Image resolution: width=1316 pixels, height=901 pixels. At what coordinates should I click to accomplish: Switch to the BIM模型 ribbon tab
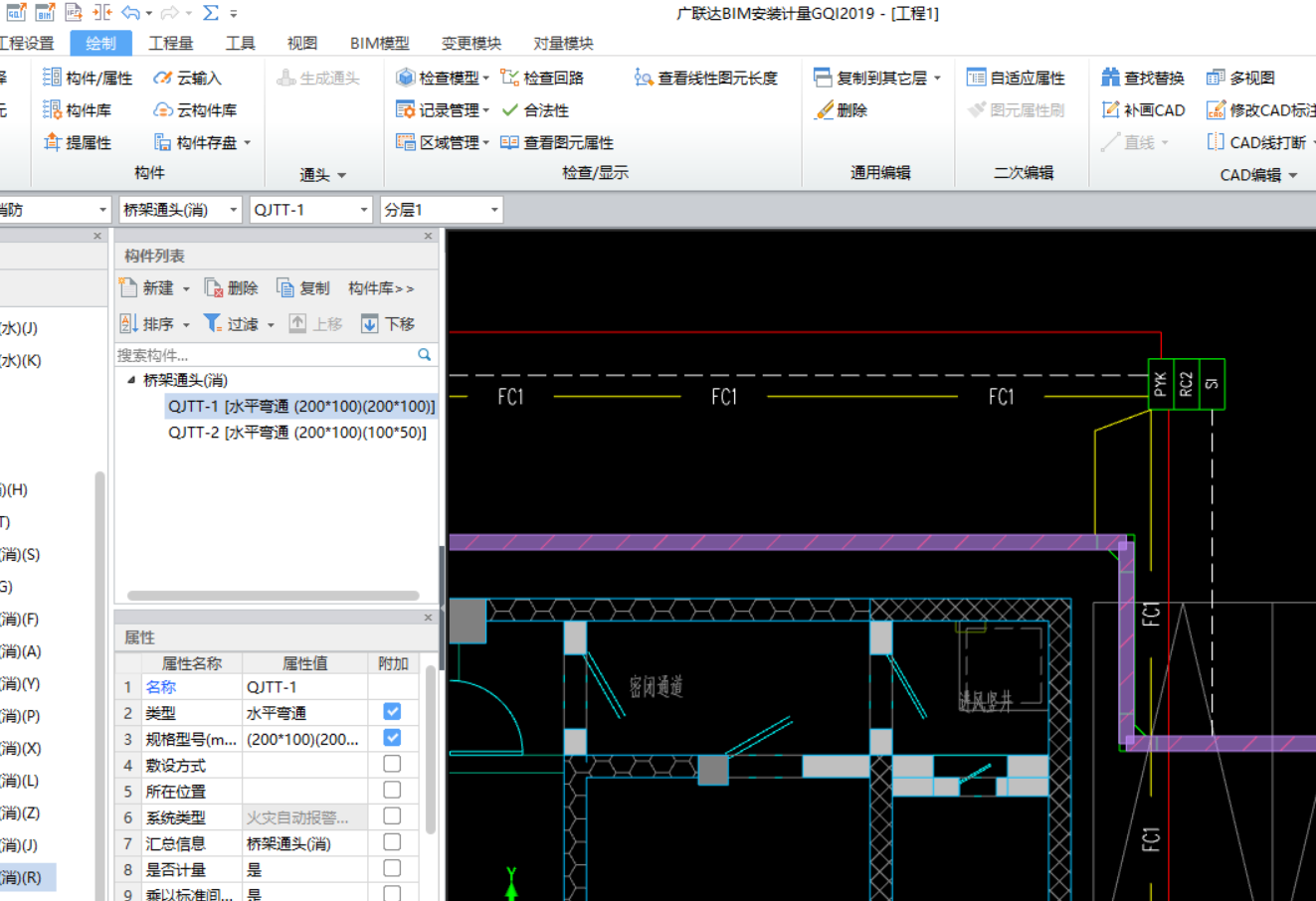(379, 43)
